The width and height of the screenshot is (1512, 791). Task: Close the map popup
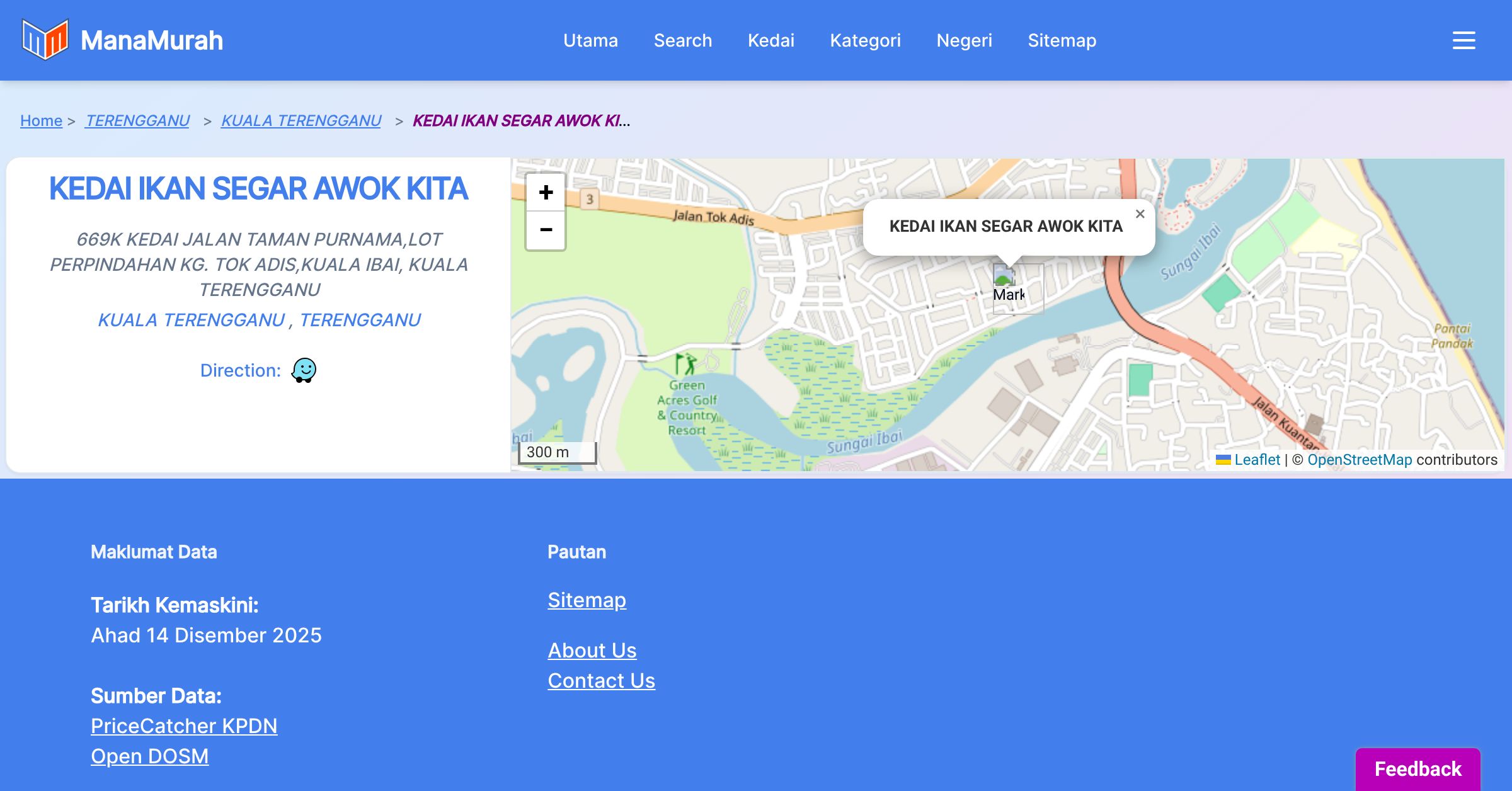pos(1140,214)
